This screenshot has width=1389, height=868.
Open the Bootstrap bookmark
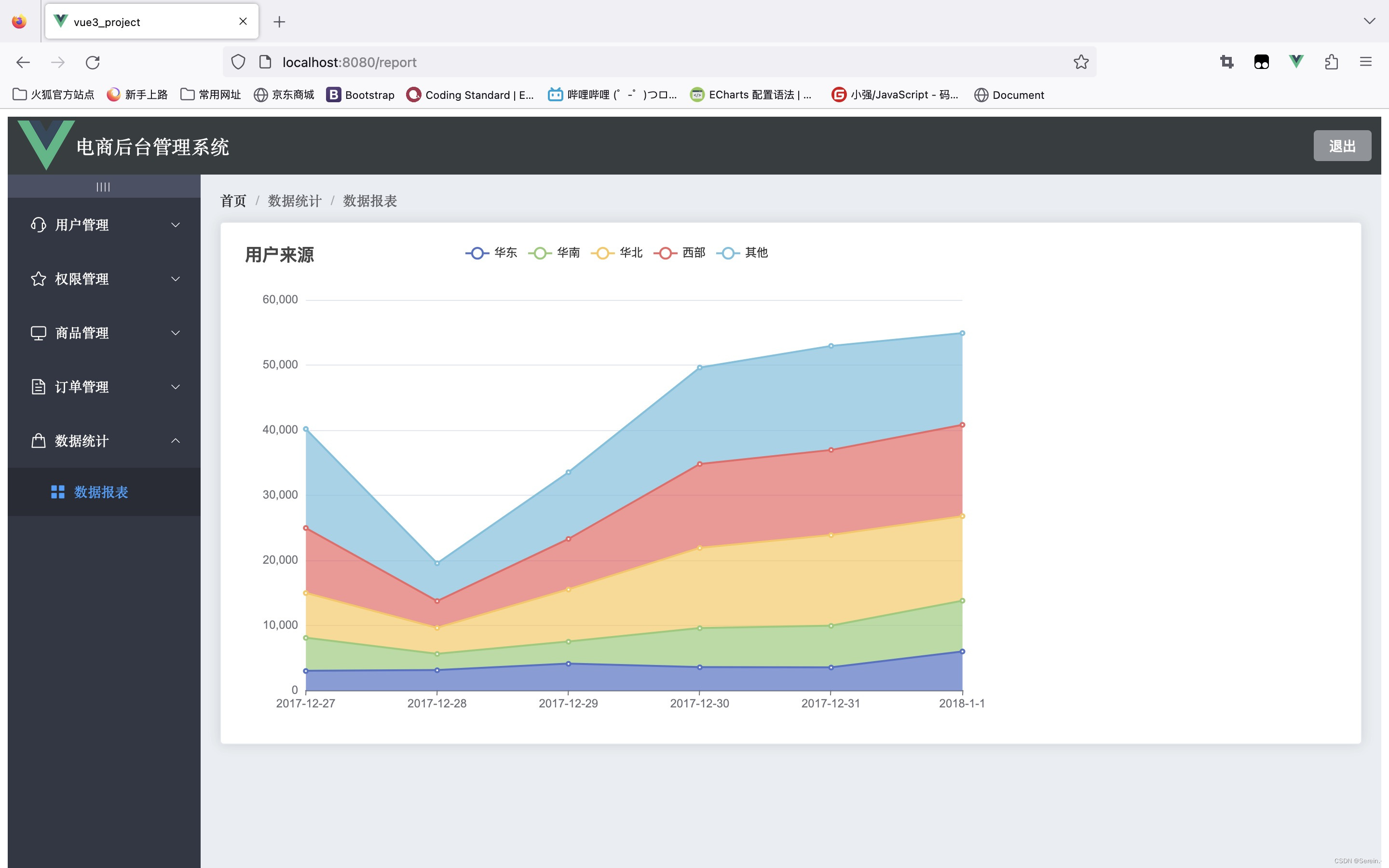[x=360, y=95]
